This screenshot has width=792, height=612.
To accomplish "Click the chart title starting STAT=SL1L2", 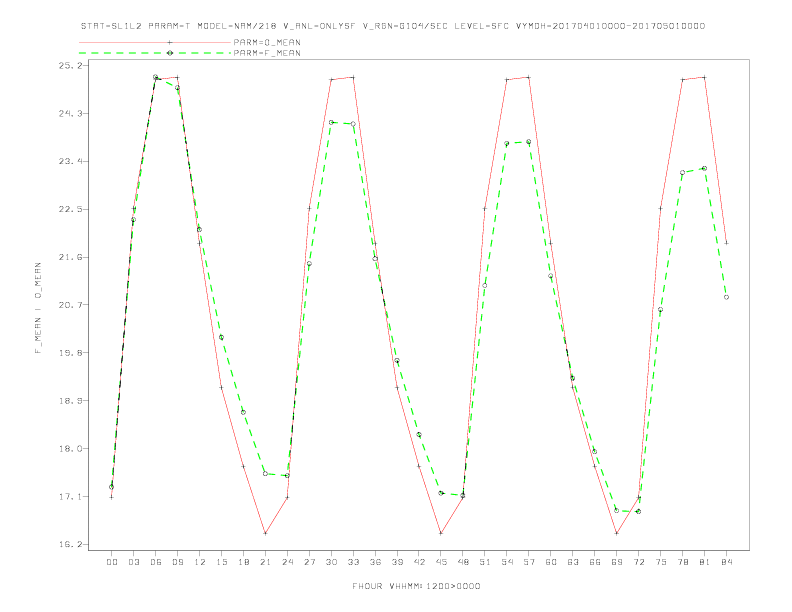I will [x=393, y=26].
